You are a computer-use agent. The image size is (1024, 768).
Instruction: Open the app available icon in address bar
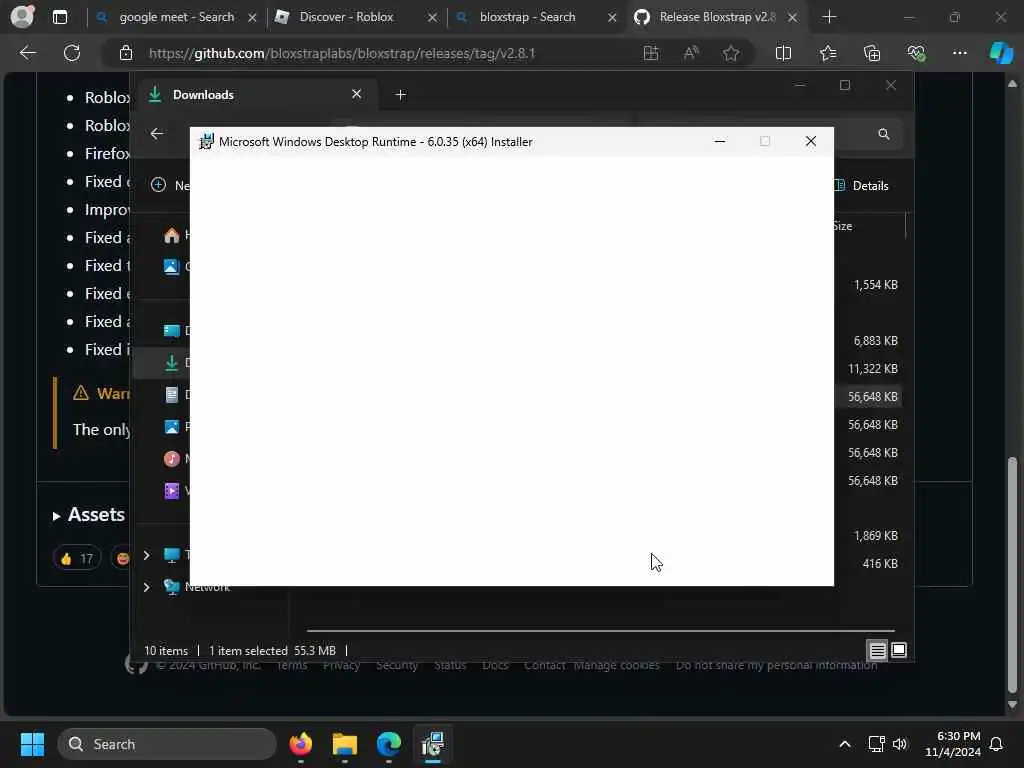click(650, 53)
